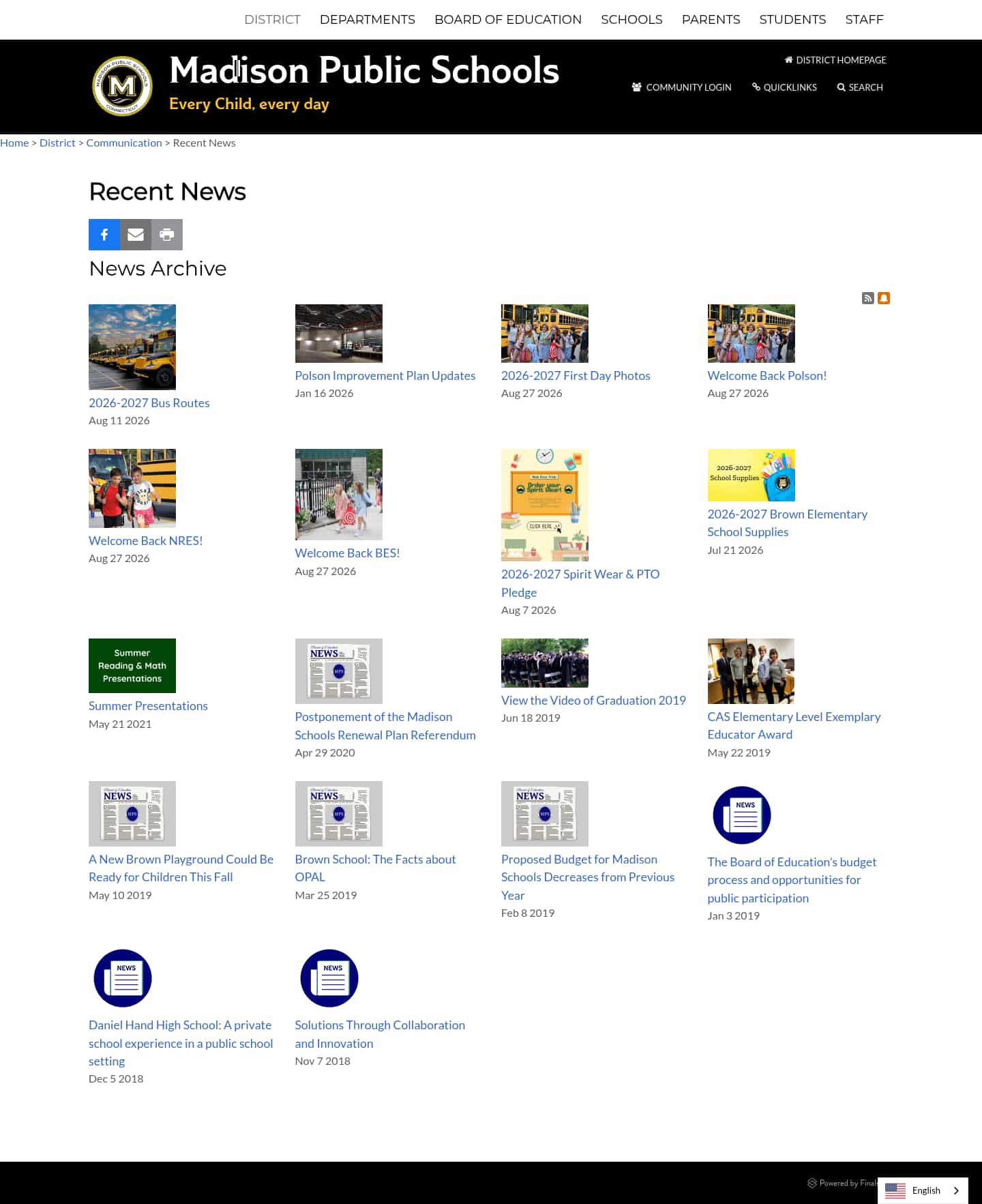Open Brown Elementary School Supplies article
This screenshot has height=1204, width=982.
pyautogui.click(x=787, y=523)
